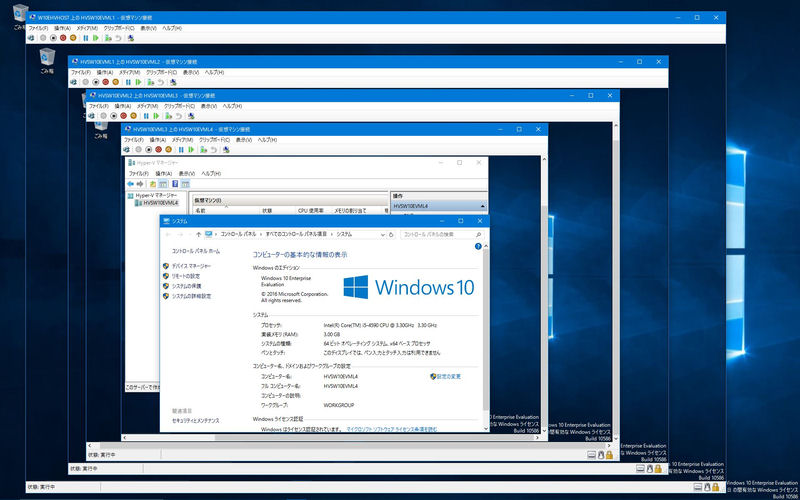This screenshot has height=500, width=800.
Task: Click Turn Off icon in HVSW10EVML4 connection toolbar
Action: pyautogui.click(x=148, y=149)
